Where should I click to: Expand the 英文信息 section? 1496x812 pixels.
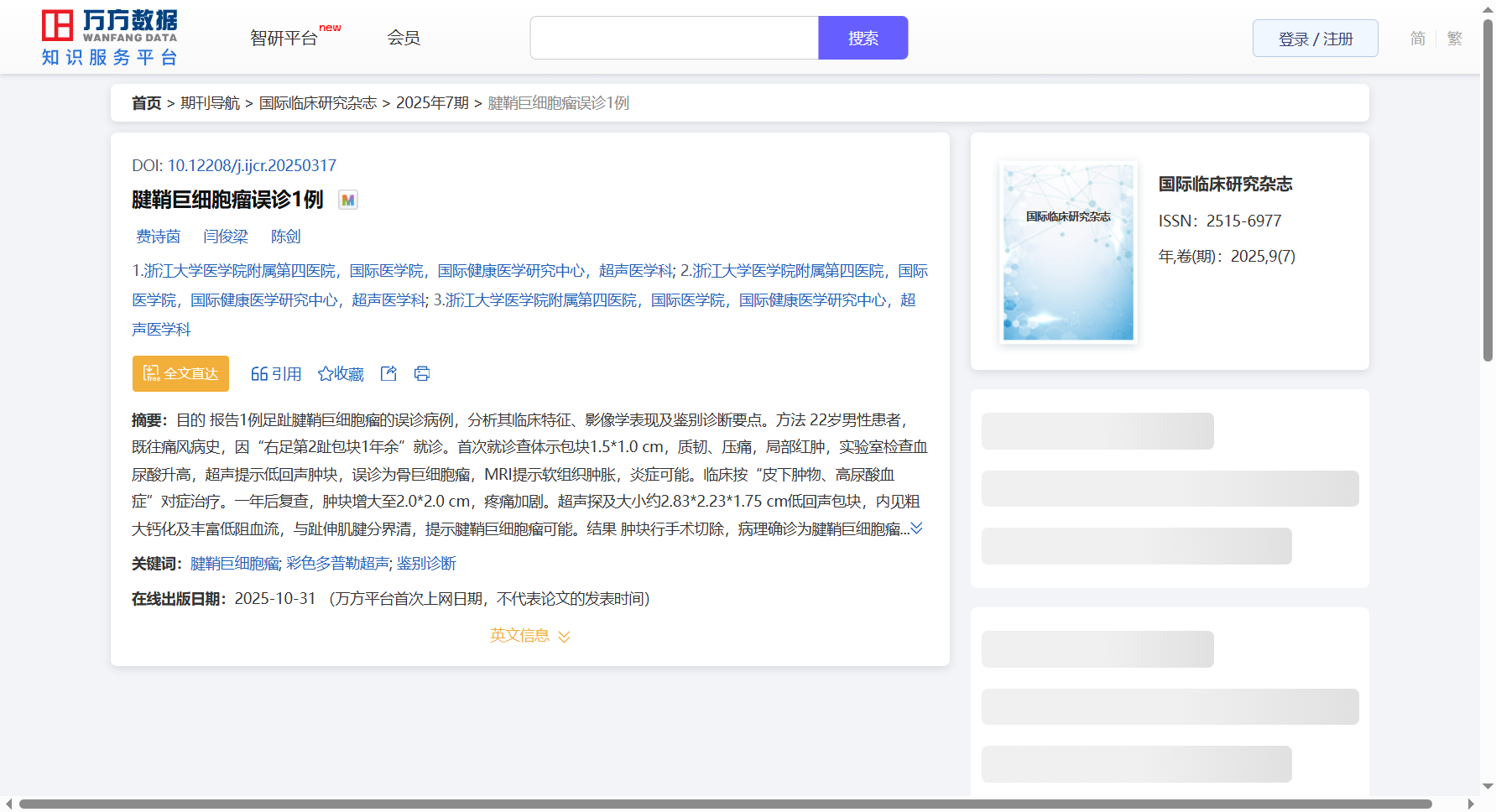coord(529,636)
